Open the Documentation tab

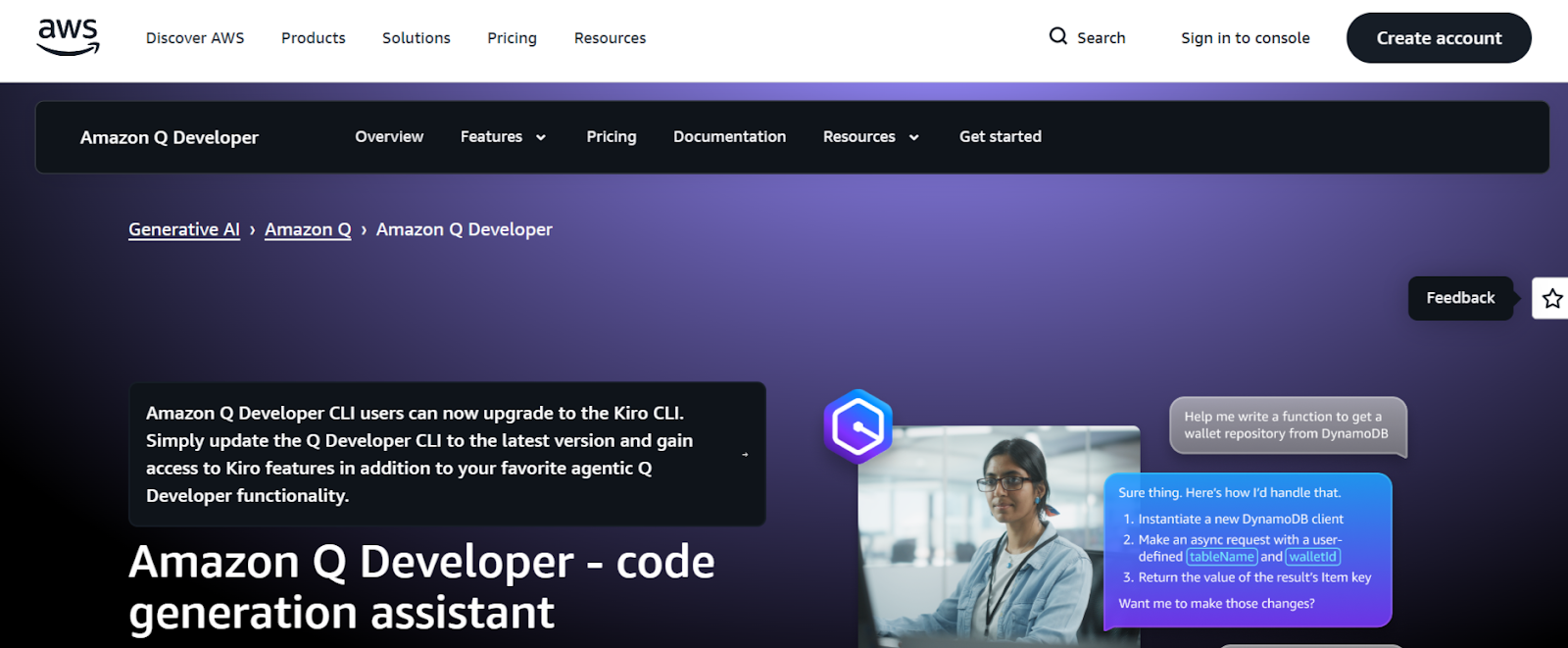tap(730, 136)
